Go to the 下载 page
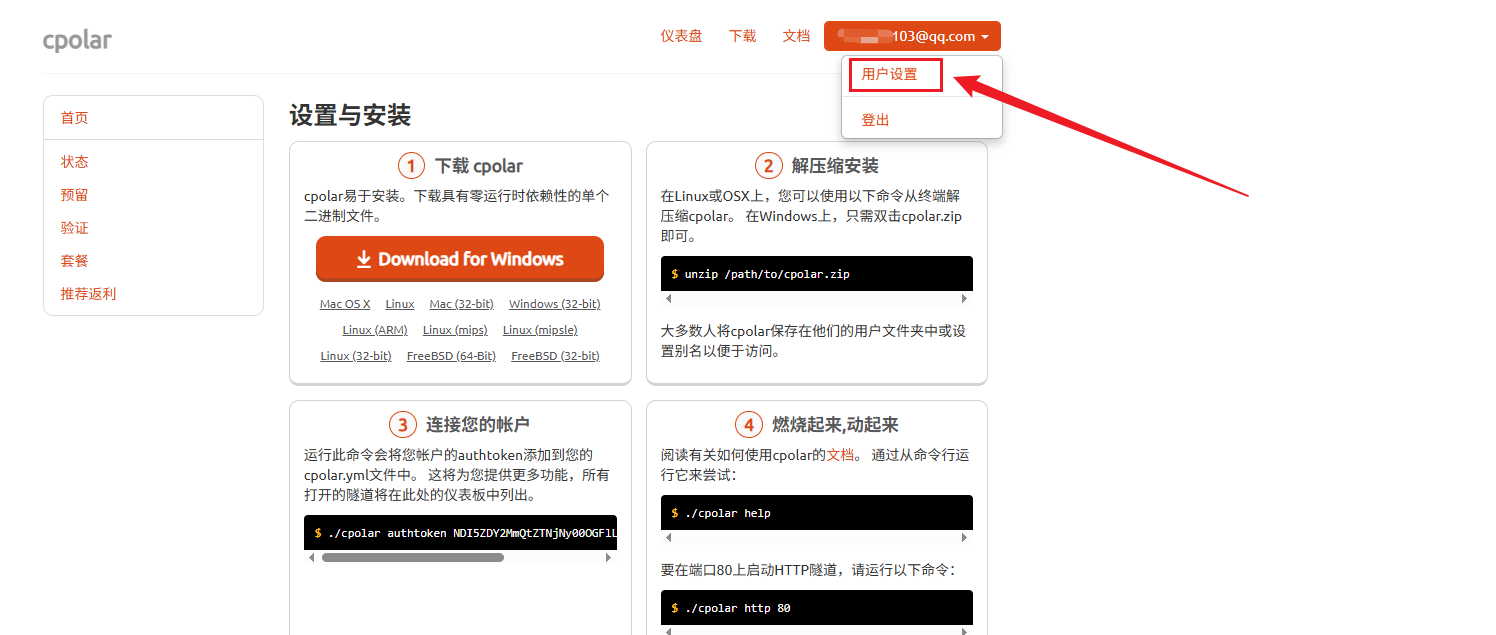 tap(742, 36)
